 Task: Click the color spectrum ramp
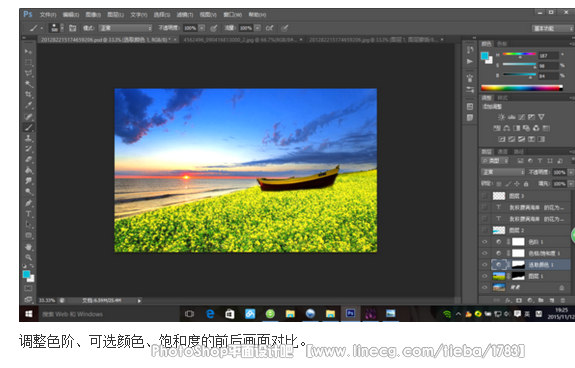tap(521, 88)
